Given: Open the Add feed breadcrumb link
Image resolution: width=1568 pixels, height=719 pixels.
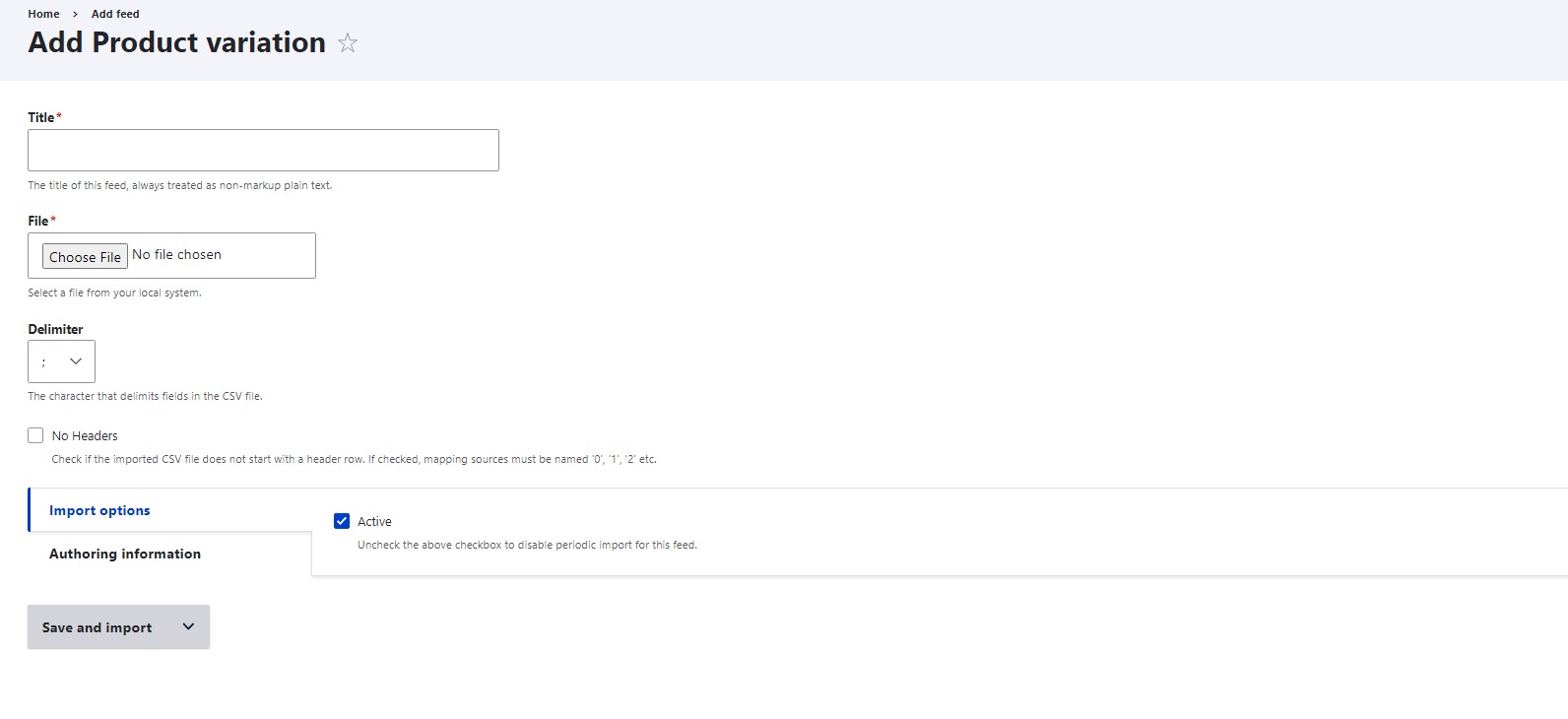Looking at the screenshot, I should (x=115, y=14).
